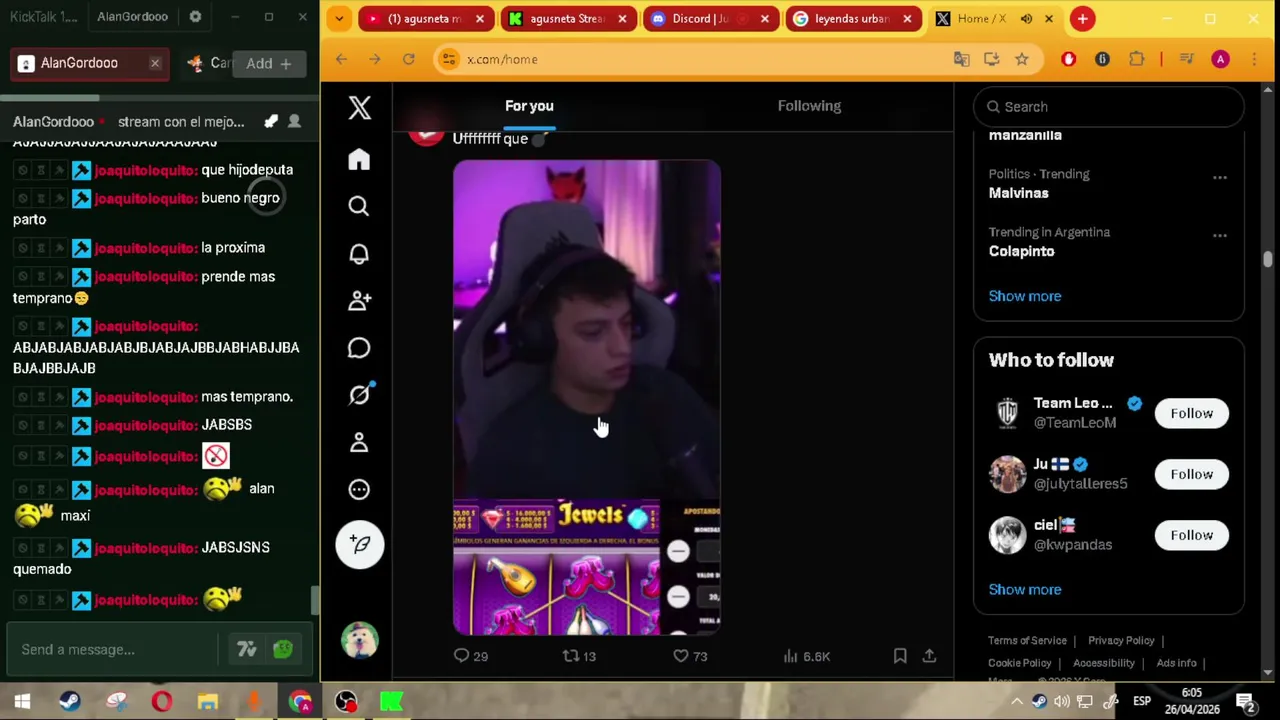Open the Privacy Policy link
The image size is (1280, 720).
1121,641
